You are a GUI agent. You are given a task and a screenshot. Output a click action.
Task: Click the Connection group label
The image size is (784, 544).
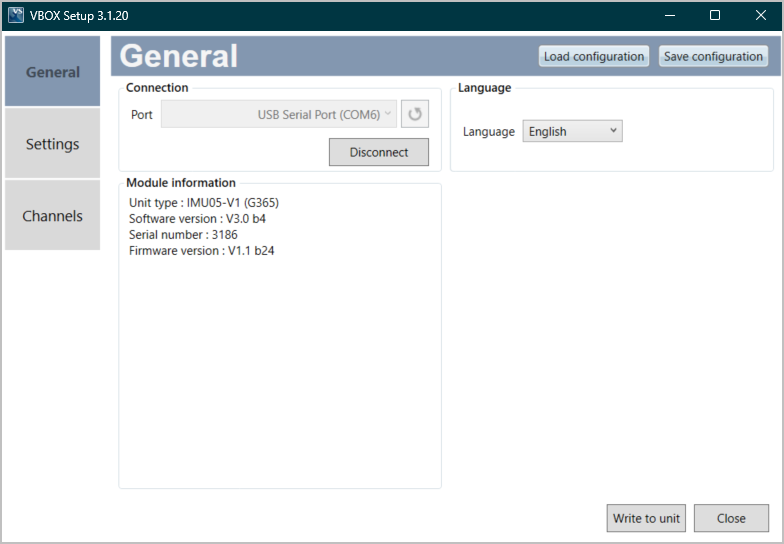tap(157, 88)
